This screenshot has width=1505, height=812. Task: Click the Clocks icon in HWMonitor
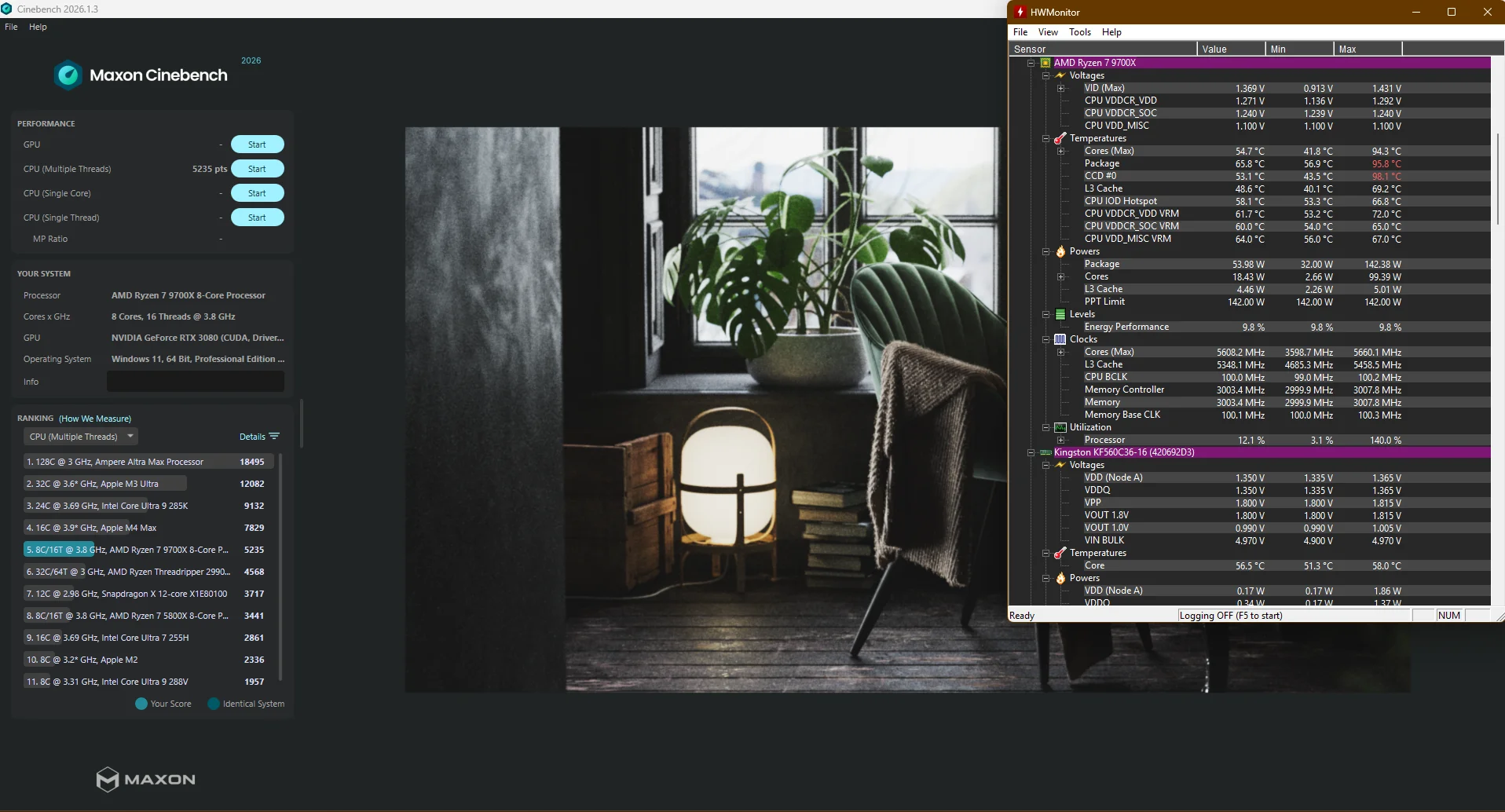click(x=1060, y=339)
